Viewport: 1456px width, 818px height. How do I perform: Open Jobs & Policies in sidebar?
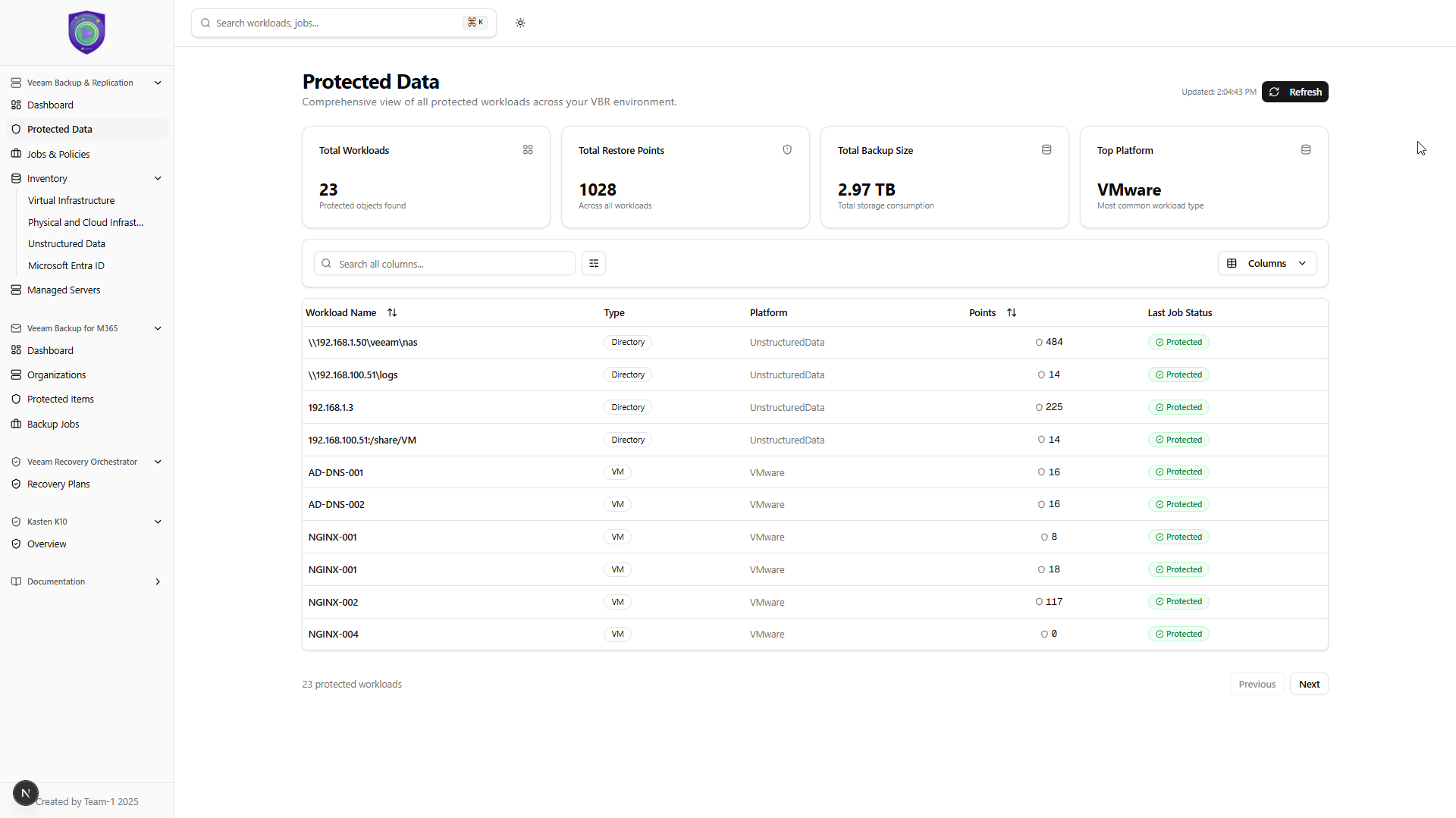coord(58,154)
